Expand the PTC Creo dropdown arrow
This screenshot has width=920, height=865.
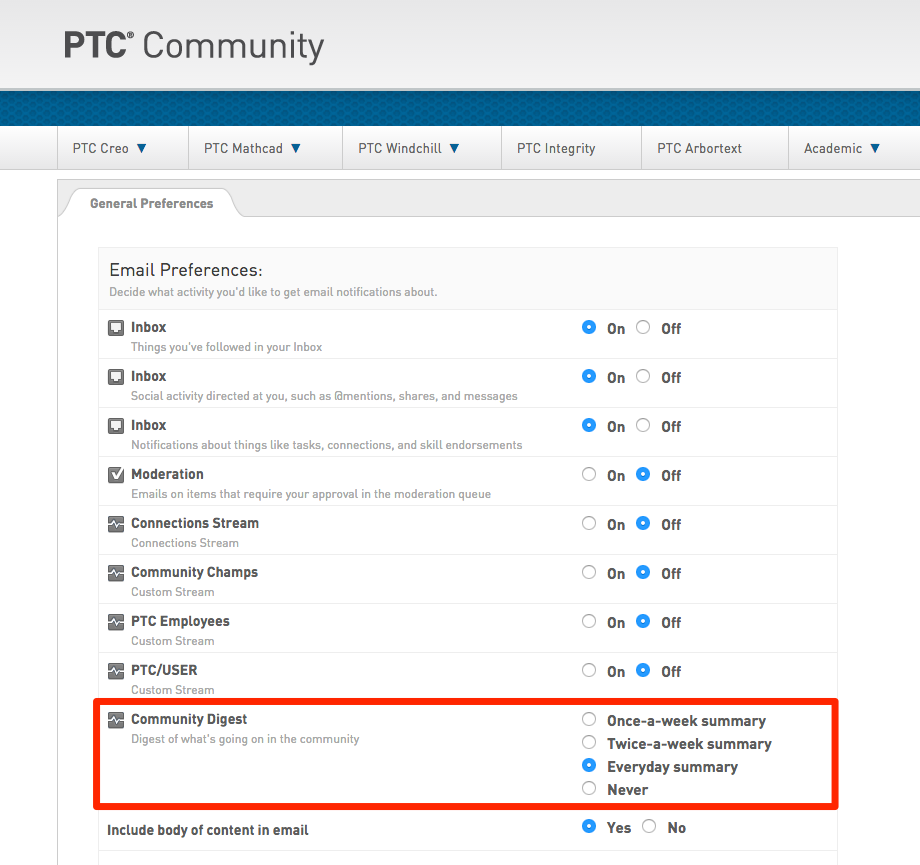141,148
